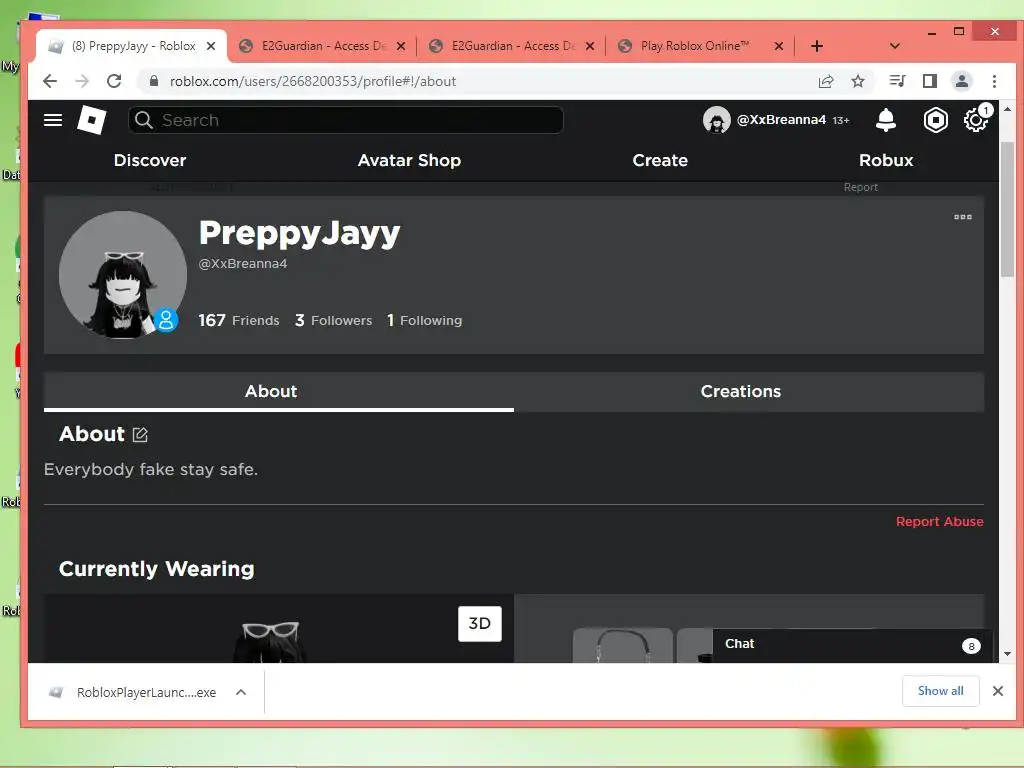Click the browser address bar URL
The height and width of the screenshot is (768, 1024).
313,81
